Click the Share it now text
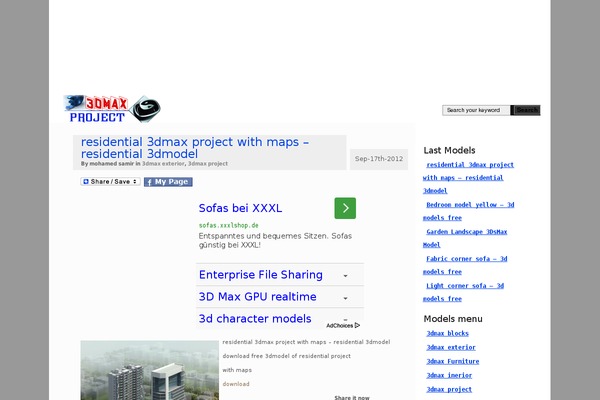This screenshot has height=400, width=600. click(x=352, y=398)
